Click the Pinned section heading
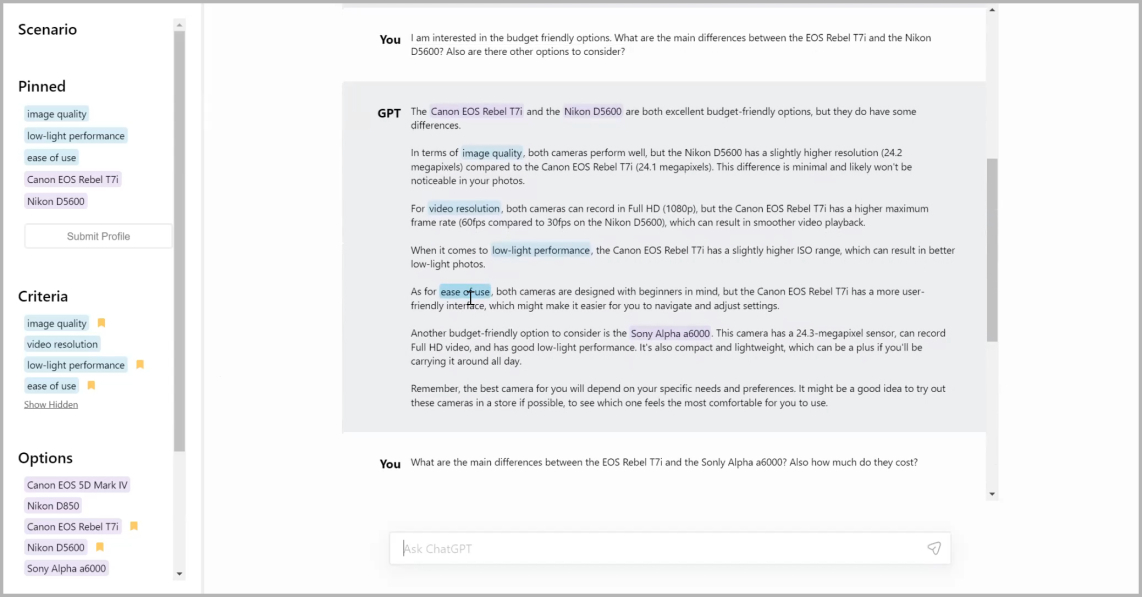The height and width of the screenshot is (597, 1142). pyautogui.click(x=42, y=87)
